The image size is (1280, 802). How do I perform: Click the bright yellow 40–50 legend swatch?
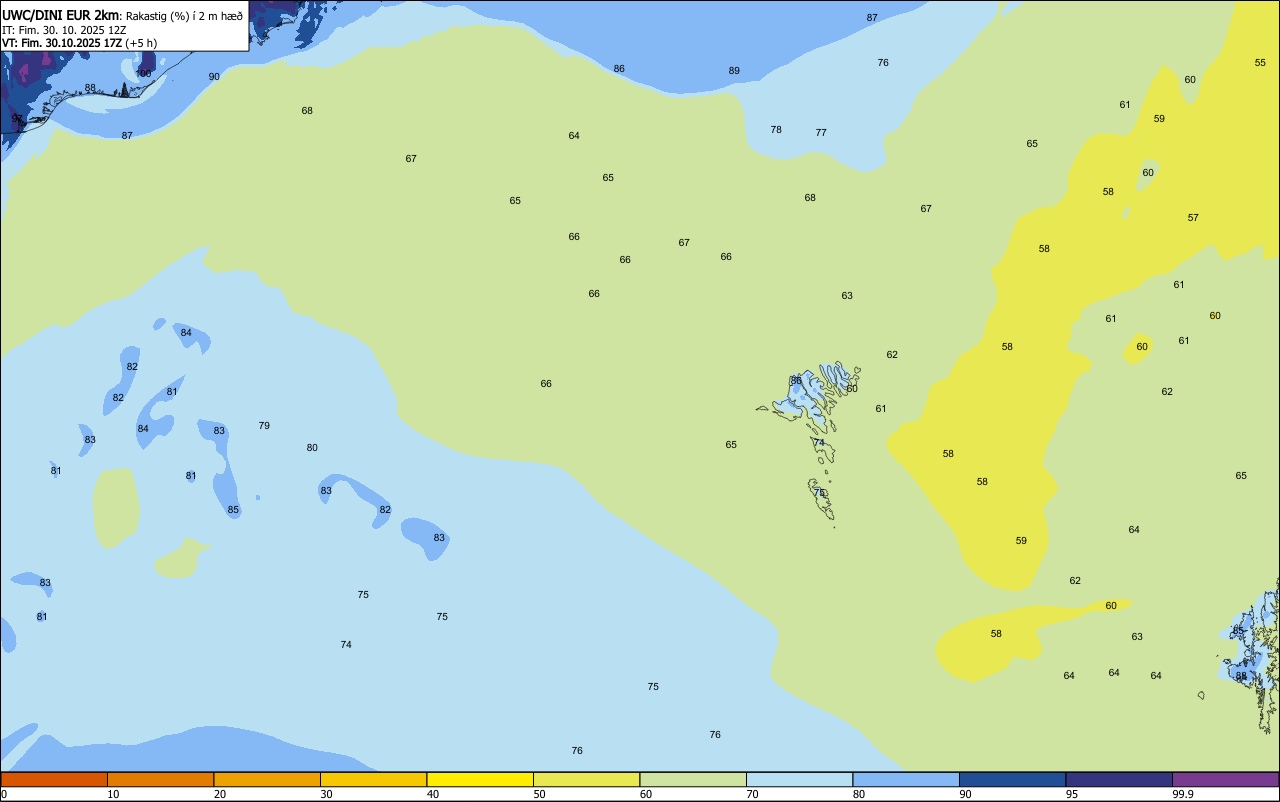tap(480, 779)
